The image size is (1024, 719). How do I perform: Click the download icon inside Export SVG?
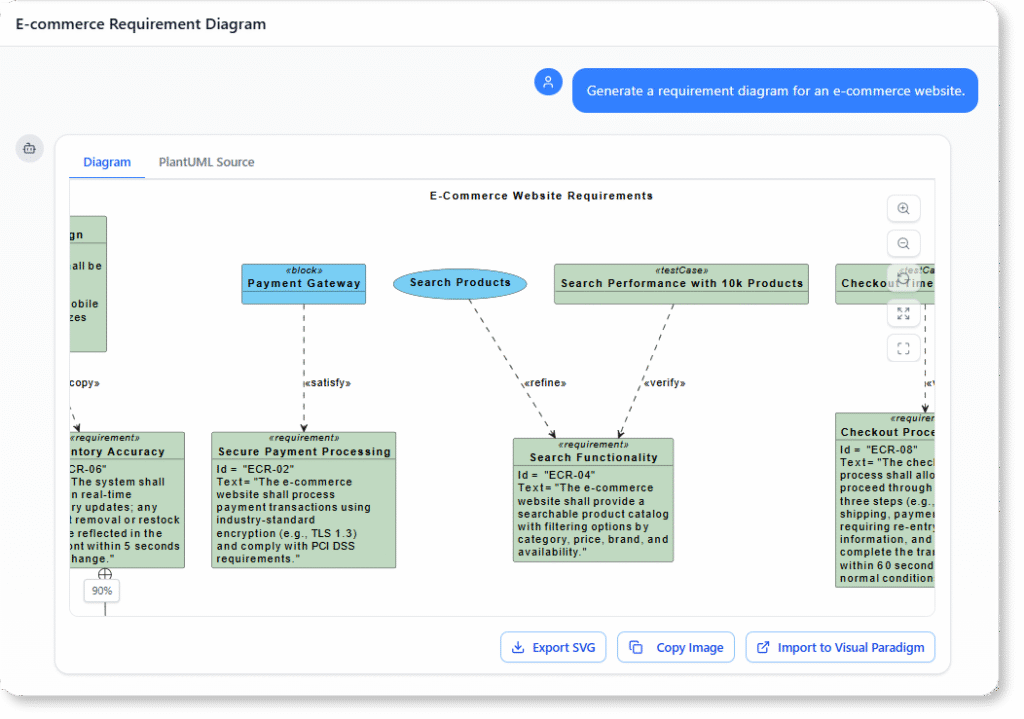point(519,647)
